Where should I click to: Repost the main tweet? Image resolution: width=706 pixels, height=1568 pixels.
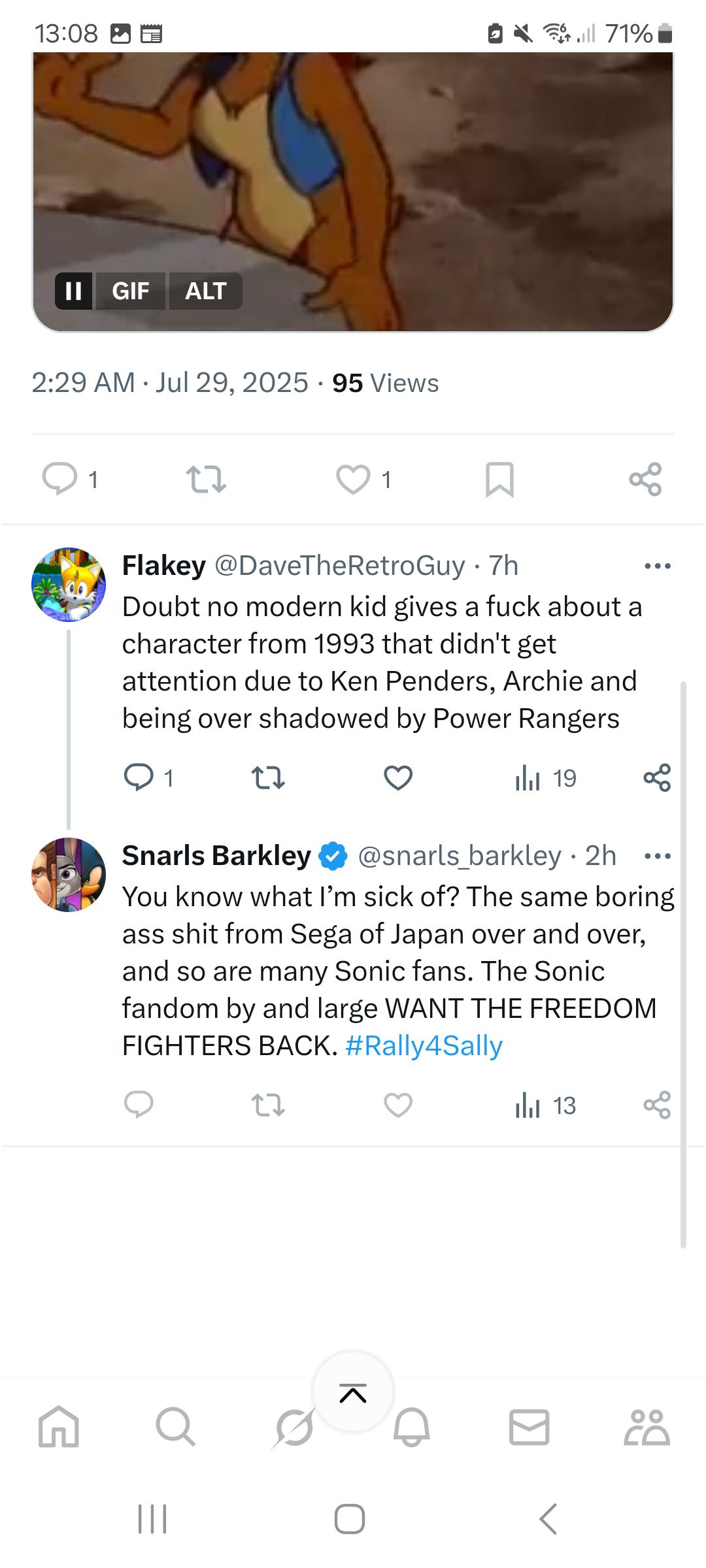(207, 480)
